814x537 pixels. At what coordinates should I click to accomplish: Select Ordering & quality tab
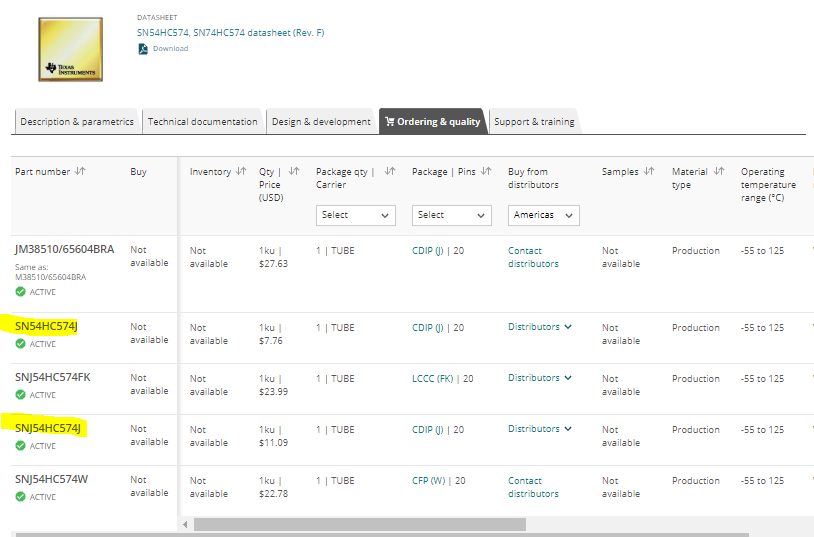pos(433,122)
